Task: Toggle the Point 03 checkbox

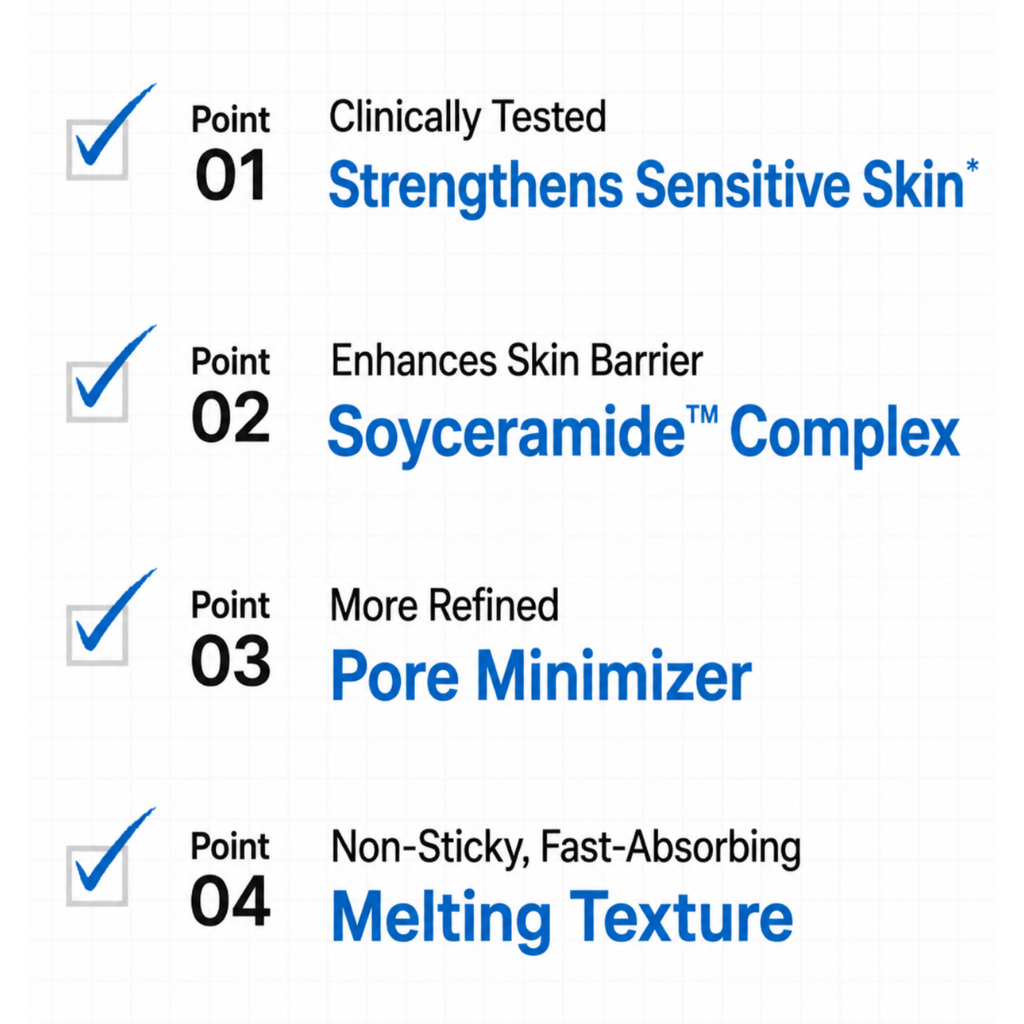Action: pyautogui.click(x=97, y=635)
